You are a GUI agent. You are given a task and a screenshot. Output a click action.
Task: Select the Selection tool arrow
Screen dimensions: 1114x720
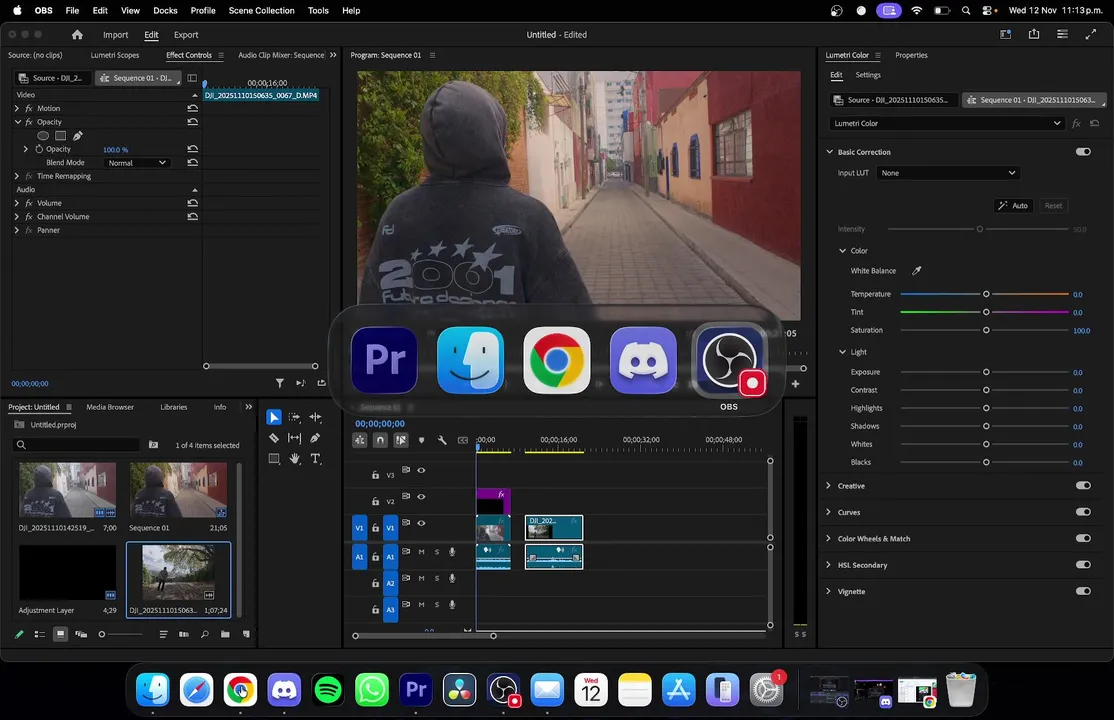[x=274, y=417]
